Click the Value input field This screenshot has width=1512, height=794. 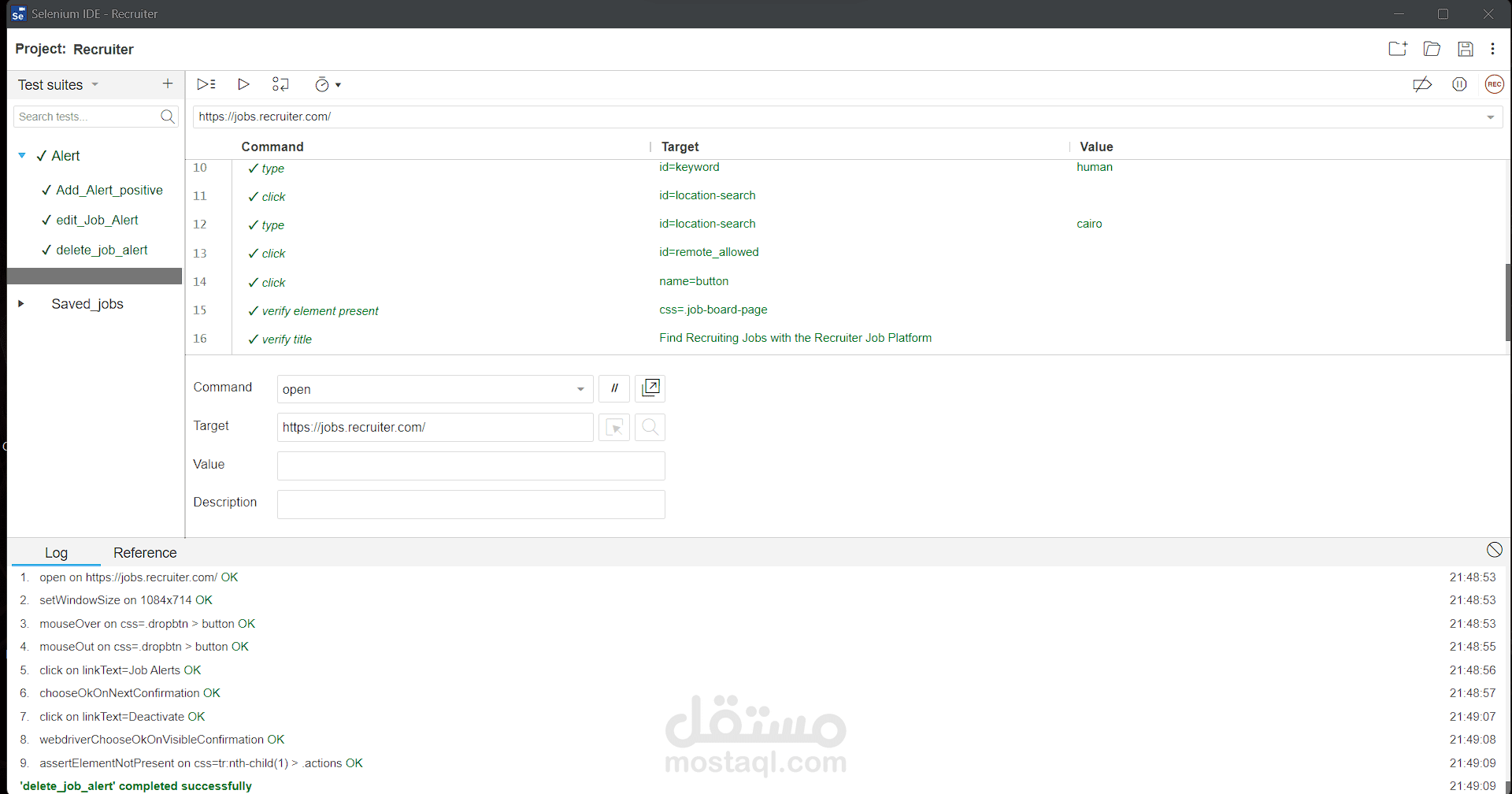pos(471,466)
